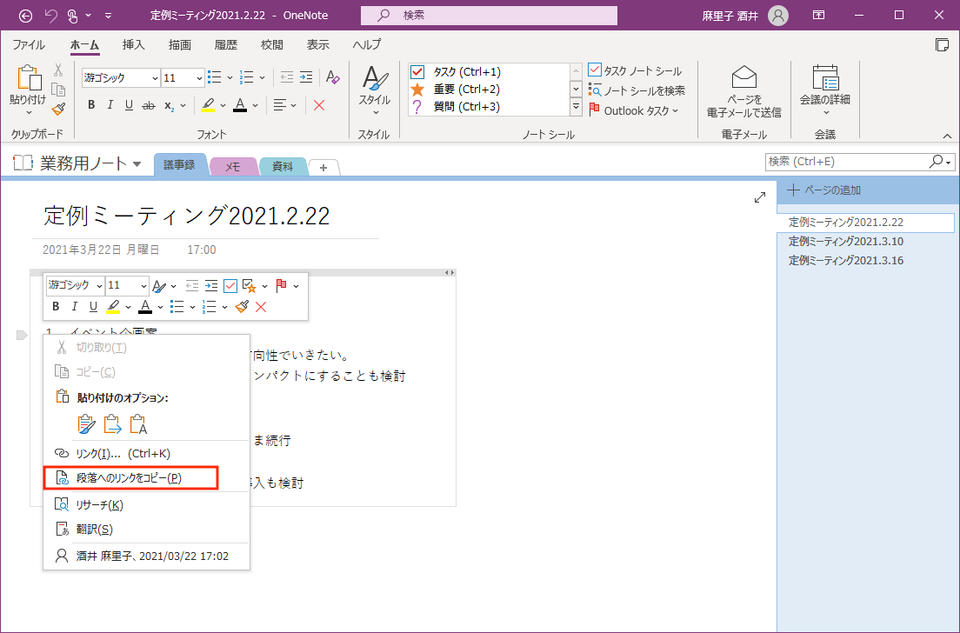Expand the tags gallery more arrow
The height and width of the screenshot is (633, 960).
[576, 107]
